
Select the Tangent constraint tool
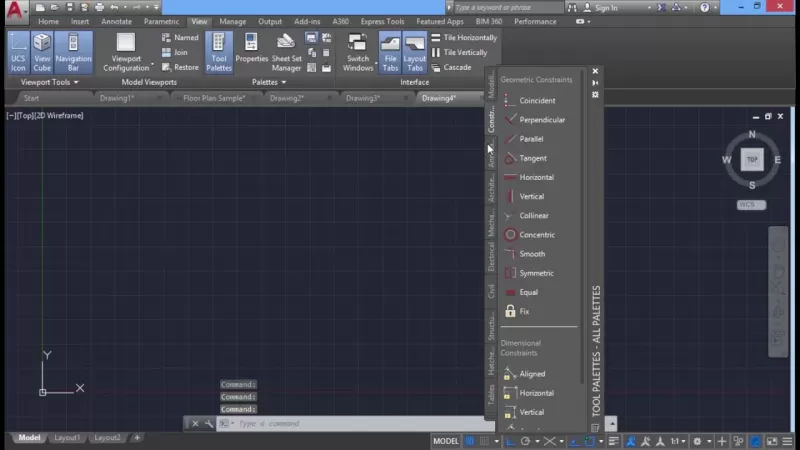point(526,158)
